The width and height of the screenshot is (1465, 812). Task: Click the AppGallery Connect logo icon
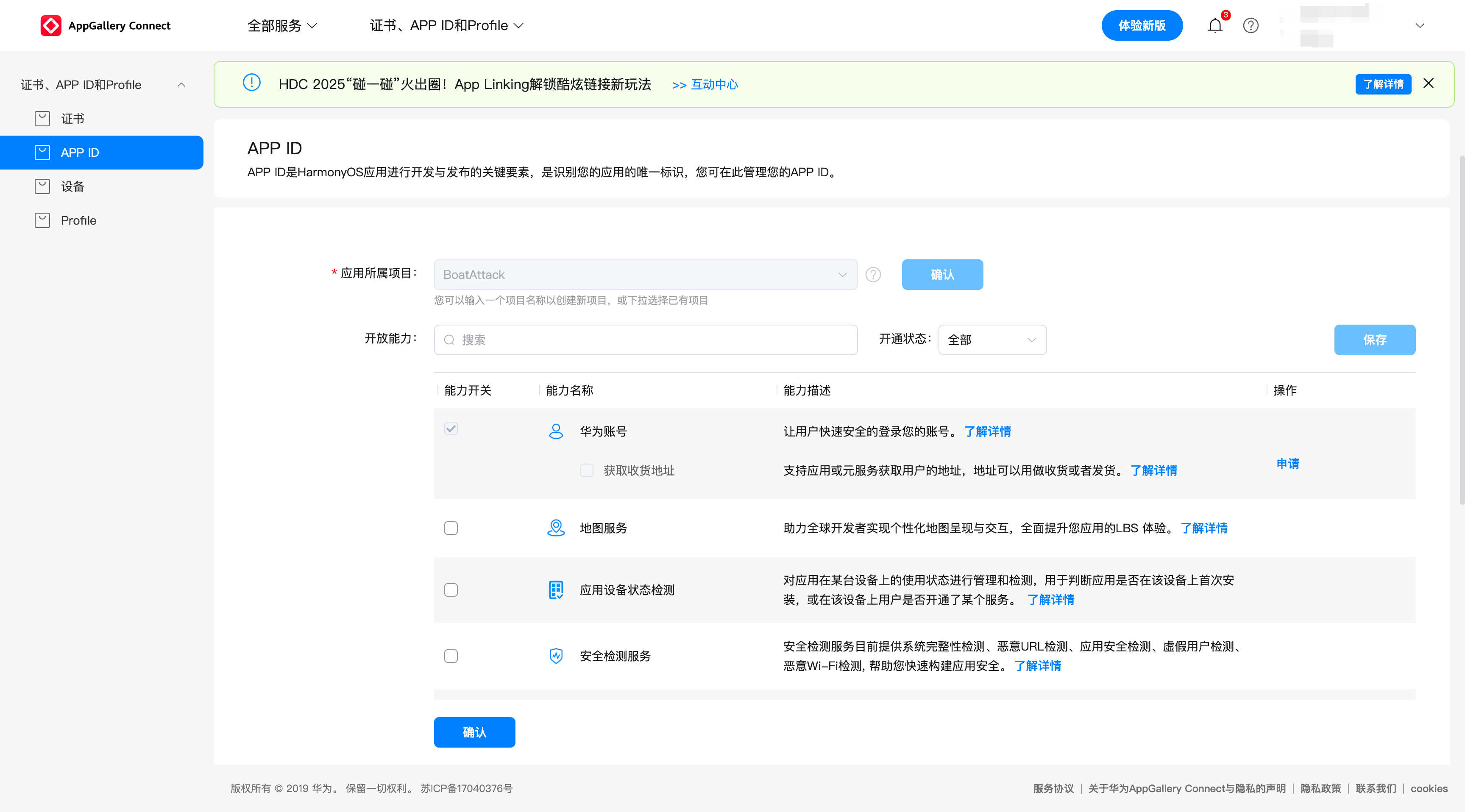50,25
